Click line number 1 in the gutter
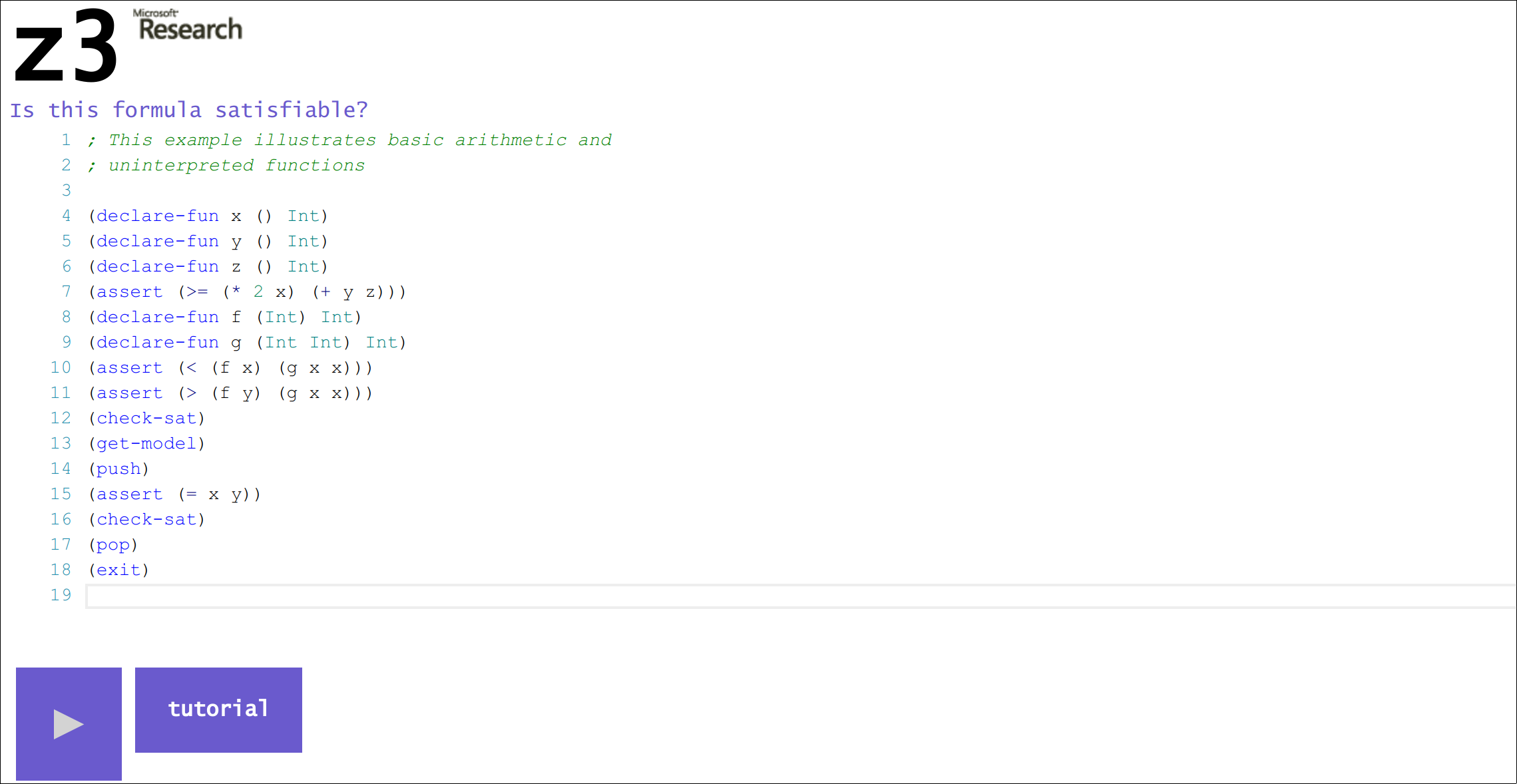This screenshot has width=1517, height=784. [66, 140]
